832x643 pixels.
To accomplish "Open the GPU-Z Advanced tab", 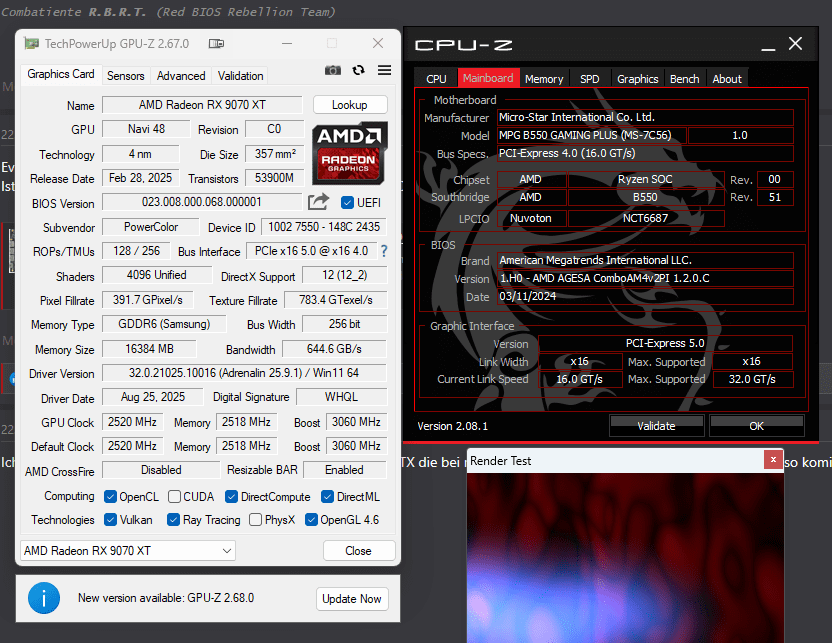I will click(181, 76).
